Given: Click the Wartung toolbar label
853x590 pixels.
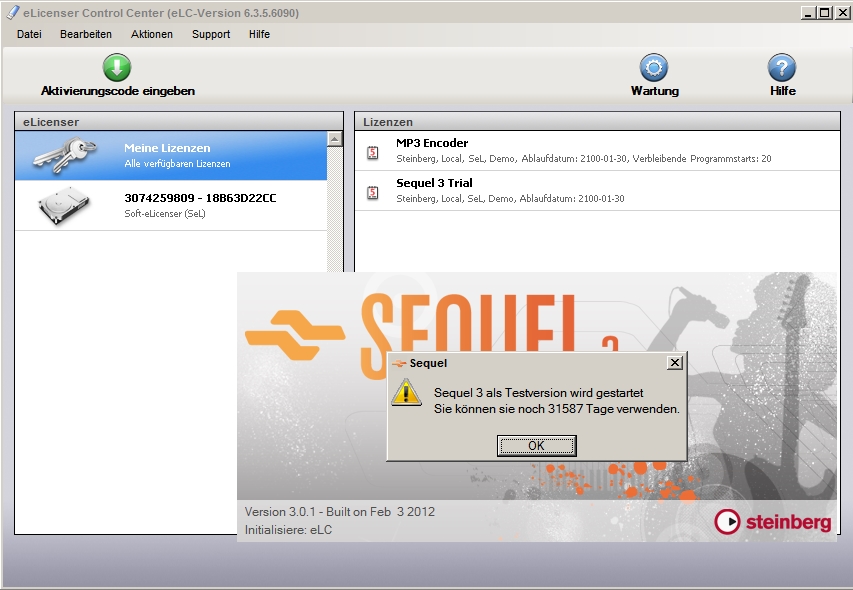Looking at the screenshot, I should click(654, 91).
